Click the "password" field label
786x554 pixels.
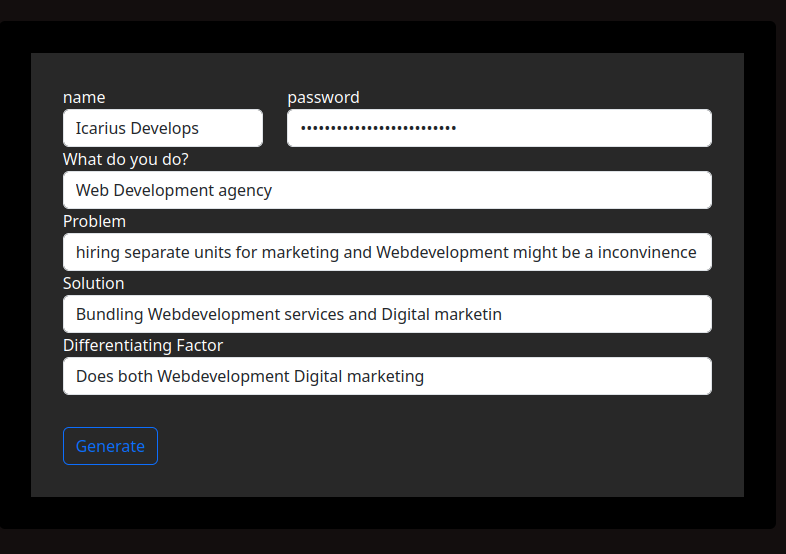click(323, 97)
